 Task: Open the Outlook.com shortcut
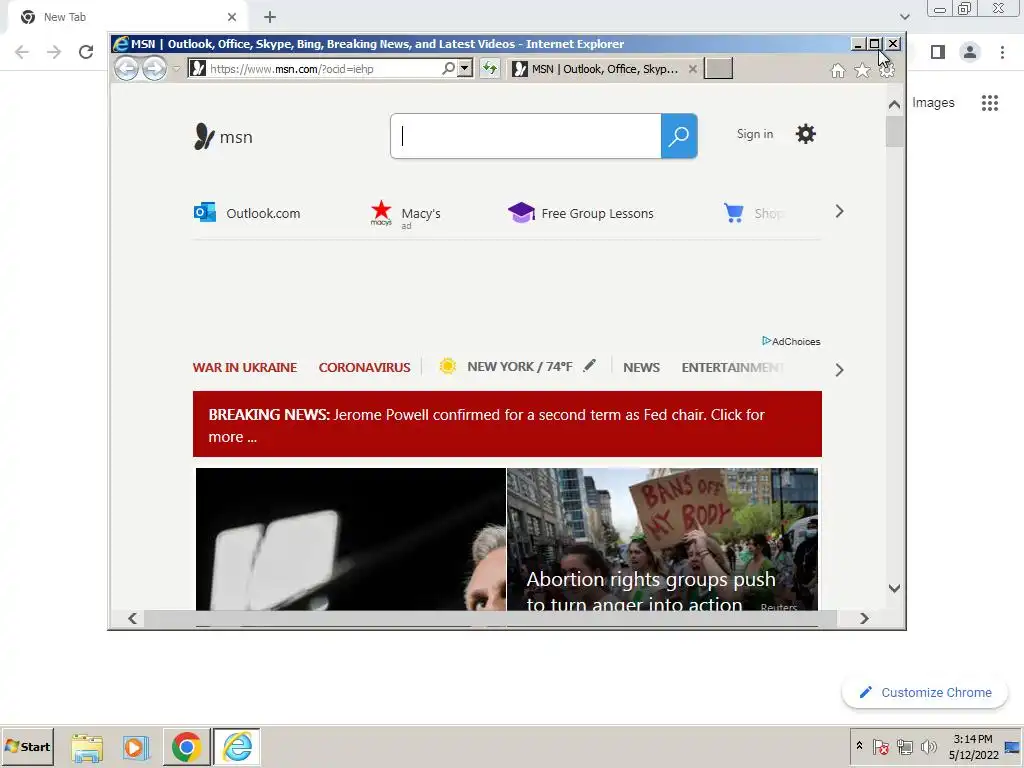coord(247,213)
